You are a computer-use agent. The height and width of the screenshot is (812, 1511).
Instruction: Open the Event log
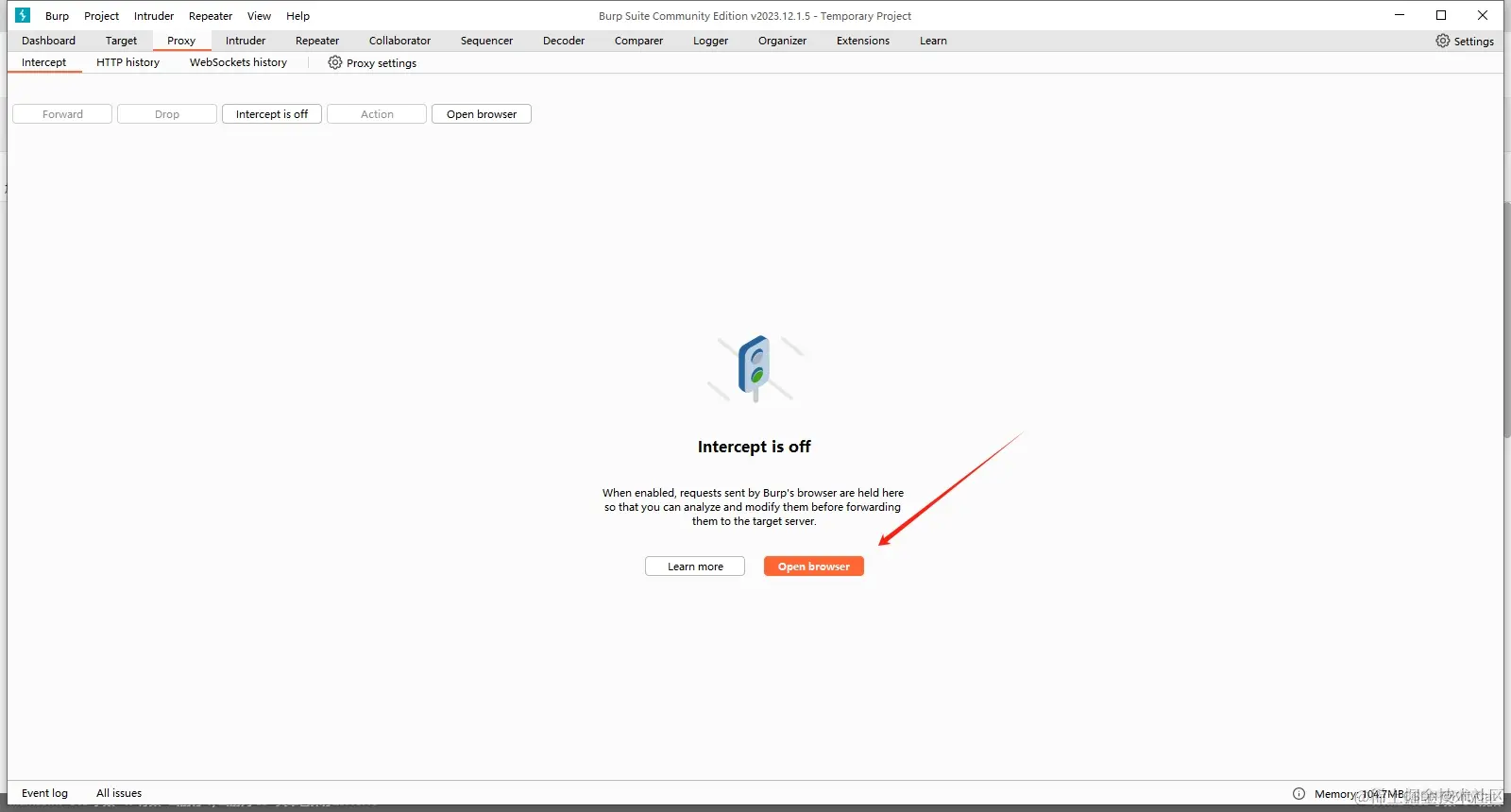44,793
